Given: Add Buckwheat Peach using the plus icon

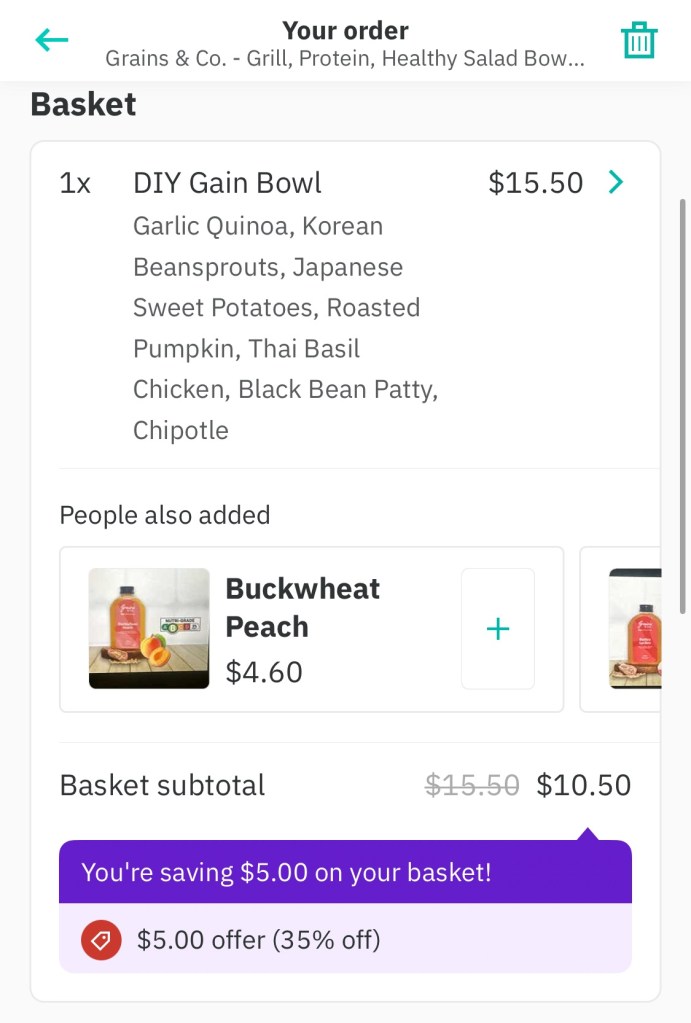Looking at the screenshot, I should 497,629.
